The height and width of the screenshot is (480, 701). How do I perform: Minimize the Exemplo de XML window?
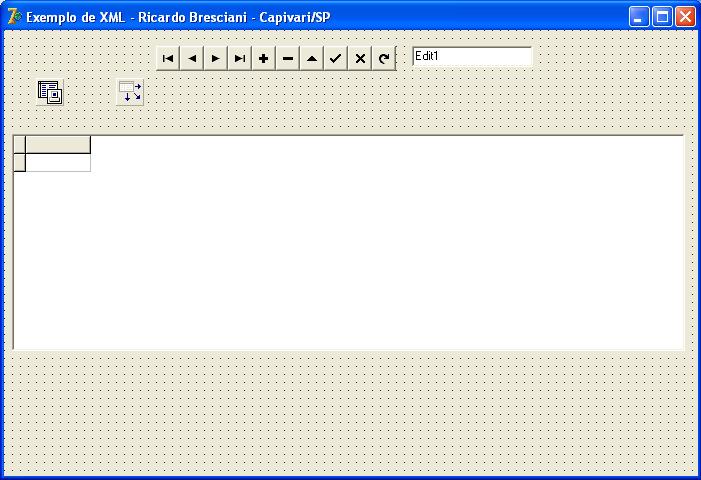coord(639,16)
